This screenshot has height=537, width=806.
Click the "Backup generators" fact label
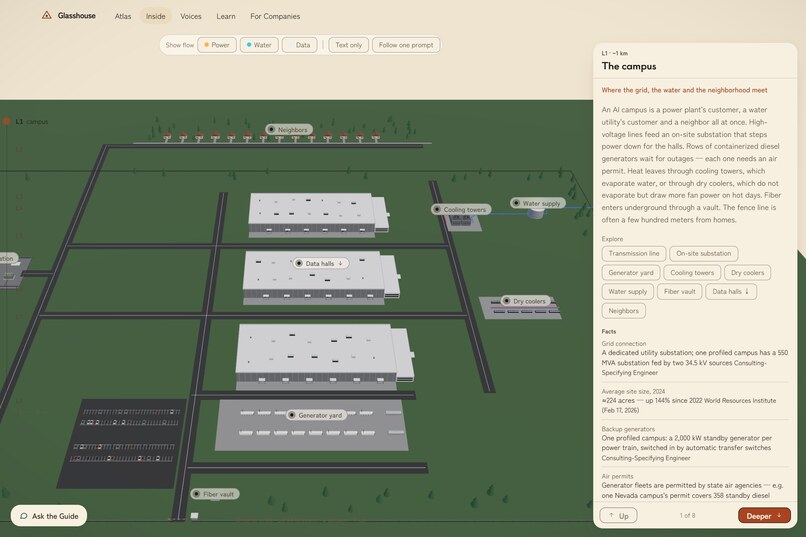click(628, 429)
